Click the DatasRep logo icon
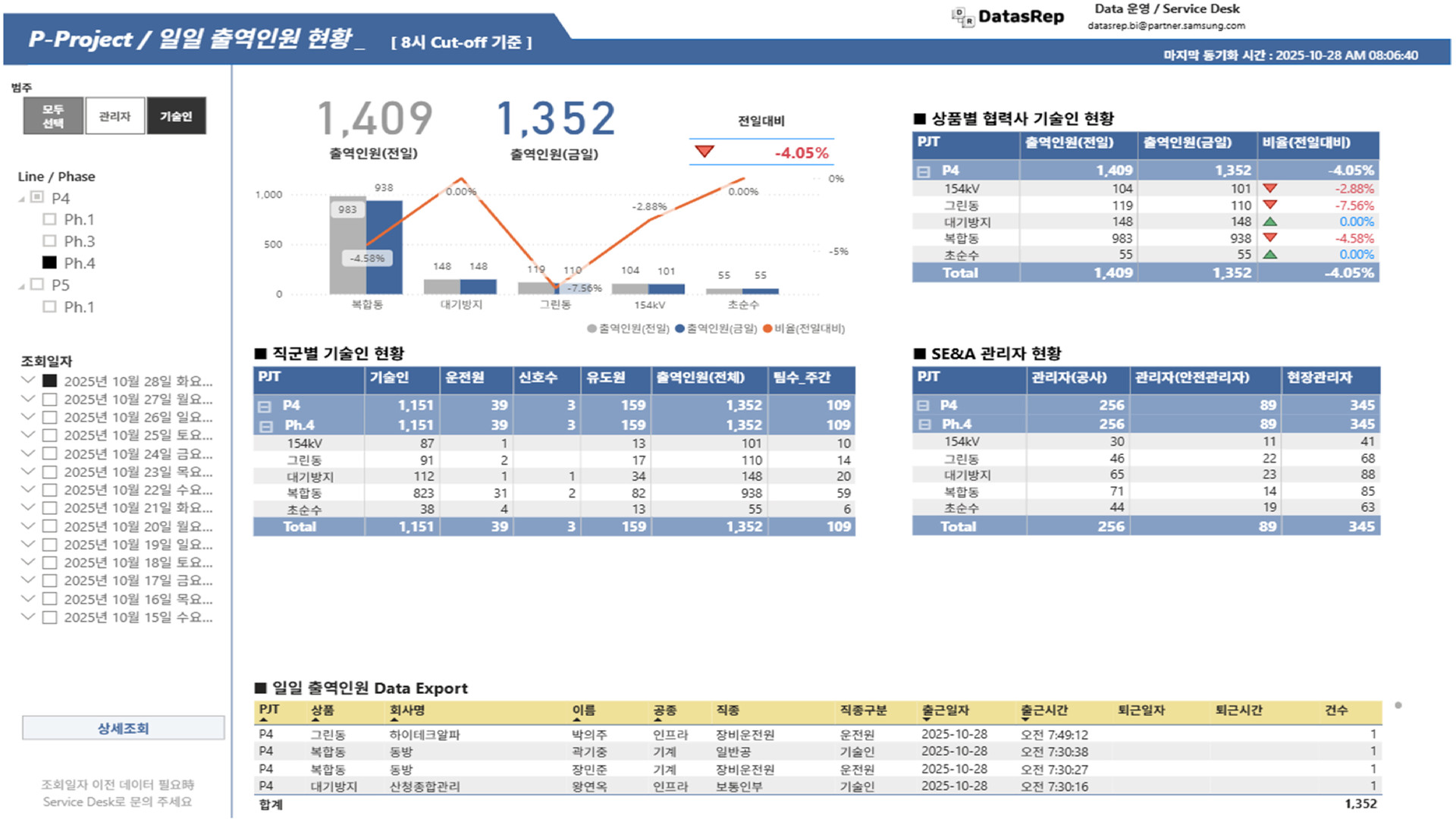Image resolution: width=1456 pixels, height=819 pixels. pos(962,17)
